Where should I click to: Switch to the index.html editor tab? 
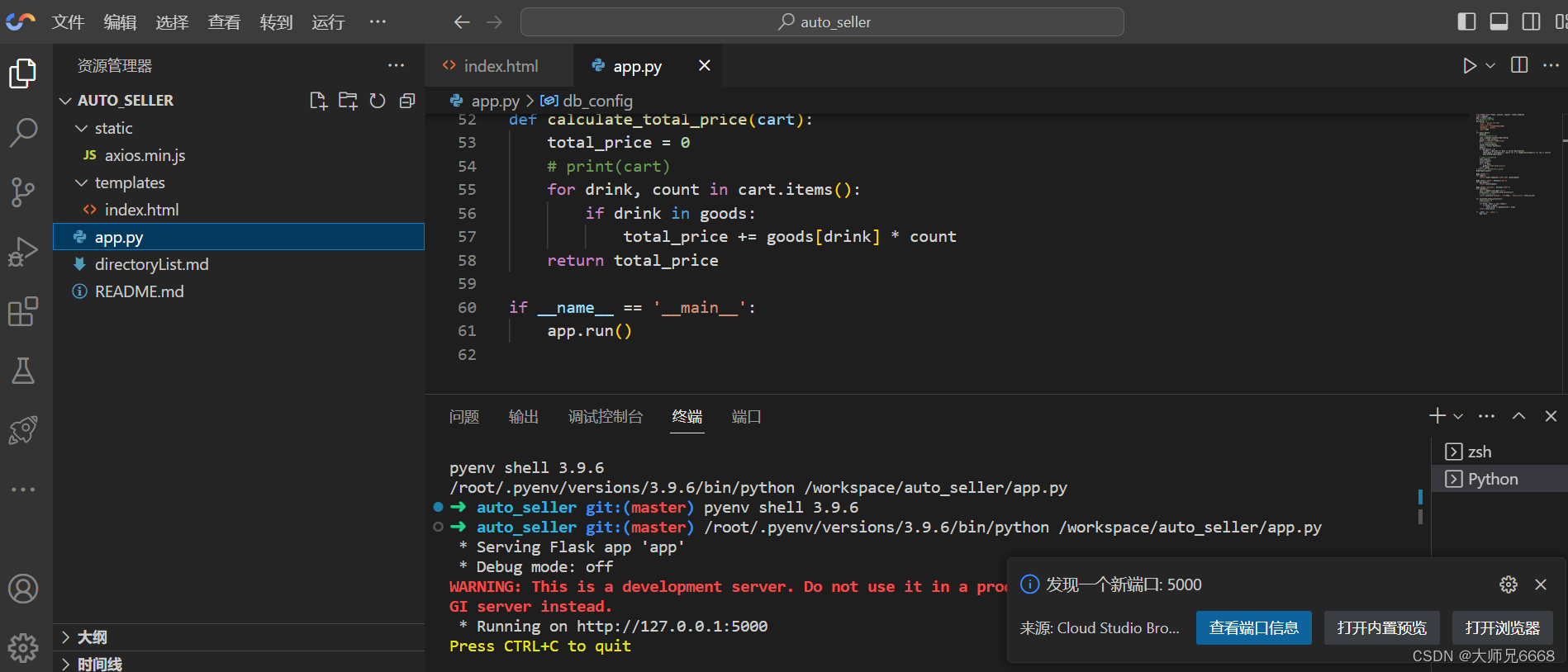(499, 66)
